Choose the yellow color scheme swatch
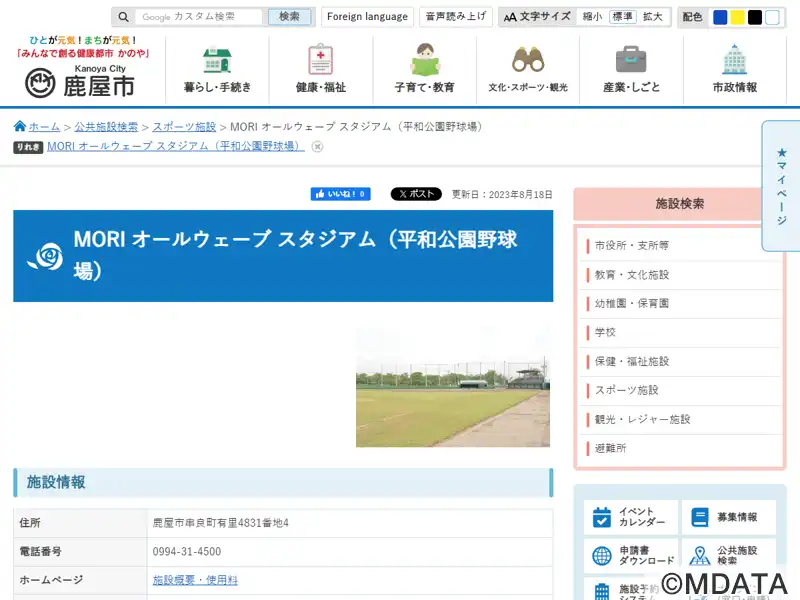 pos(737,17)
